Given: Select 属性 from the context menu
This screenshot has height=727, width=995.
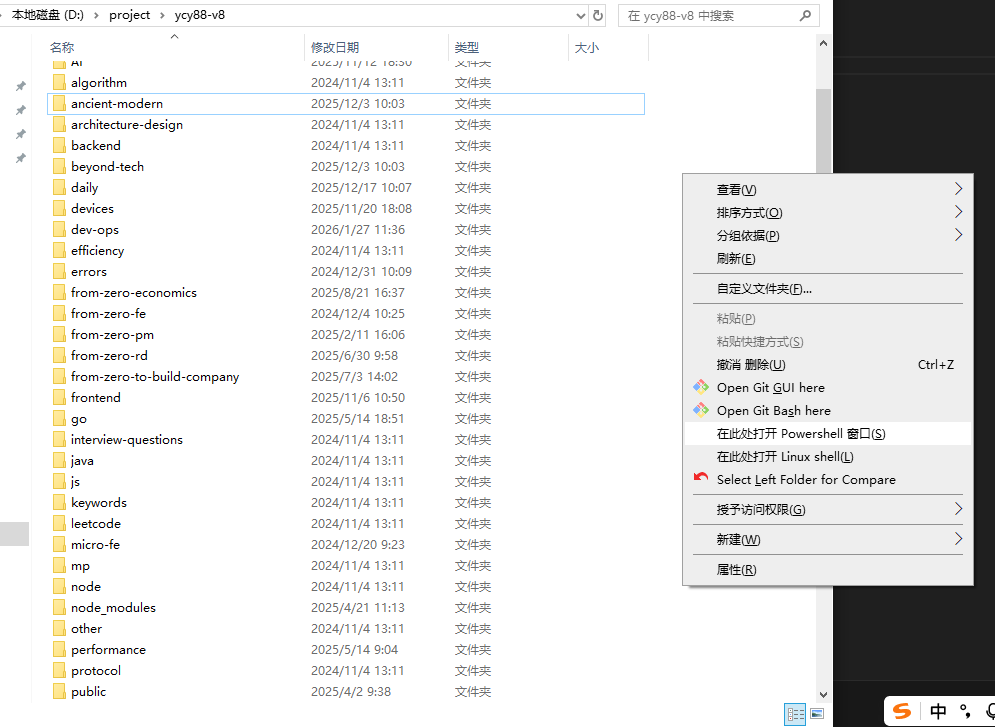Looking at the screenshot, I should tap(736, 569).
